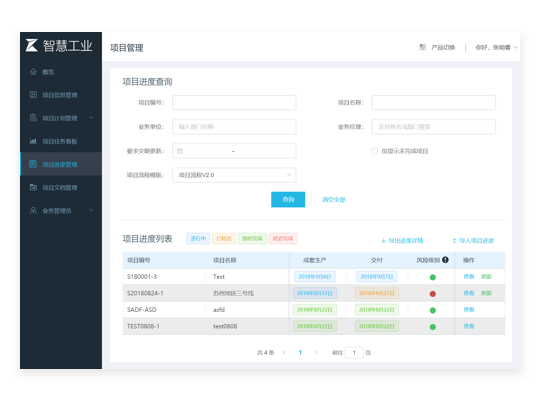Click 查看 for row S180001-3
This screenshot has height=400, width=540.
click(469, 276)
